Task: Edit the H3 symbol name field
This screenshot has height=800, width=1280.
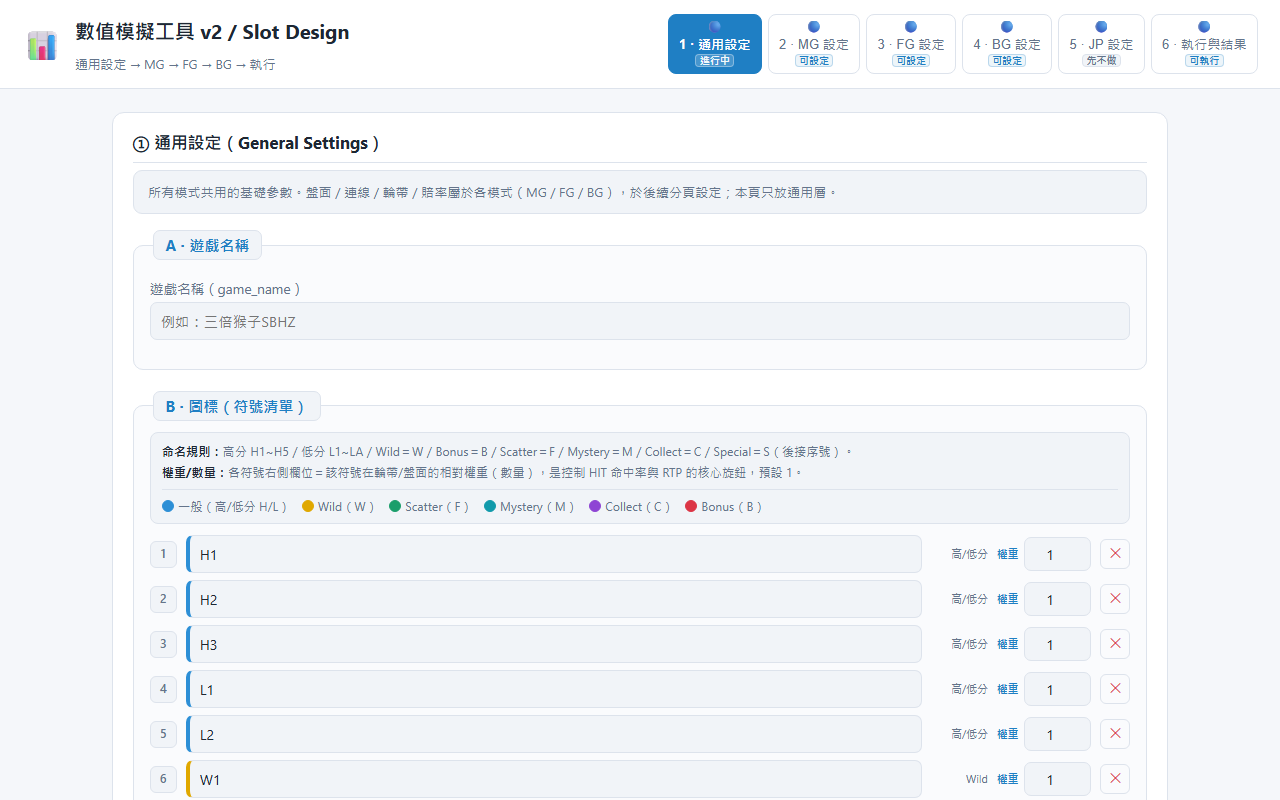Action: click(554, 644)
